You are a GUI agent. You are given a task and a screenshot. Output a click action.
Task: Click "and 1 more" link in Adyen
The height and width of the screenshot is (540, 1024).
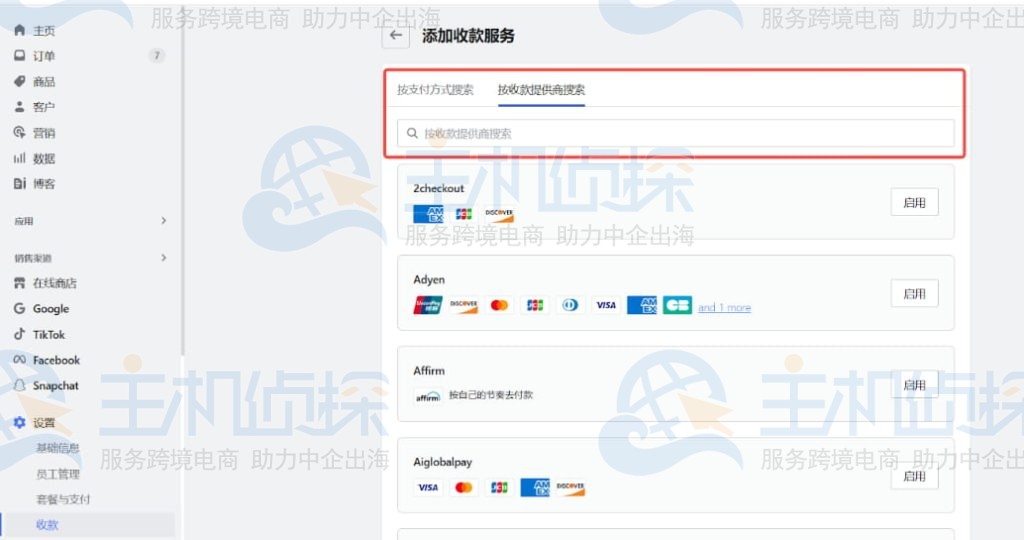[x=724, y=308]
